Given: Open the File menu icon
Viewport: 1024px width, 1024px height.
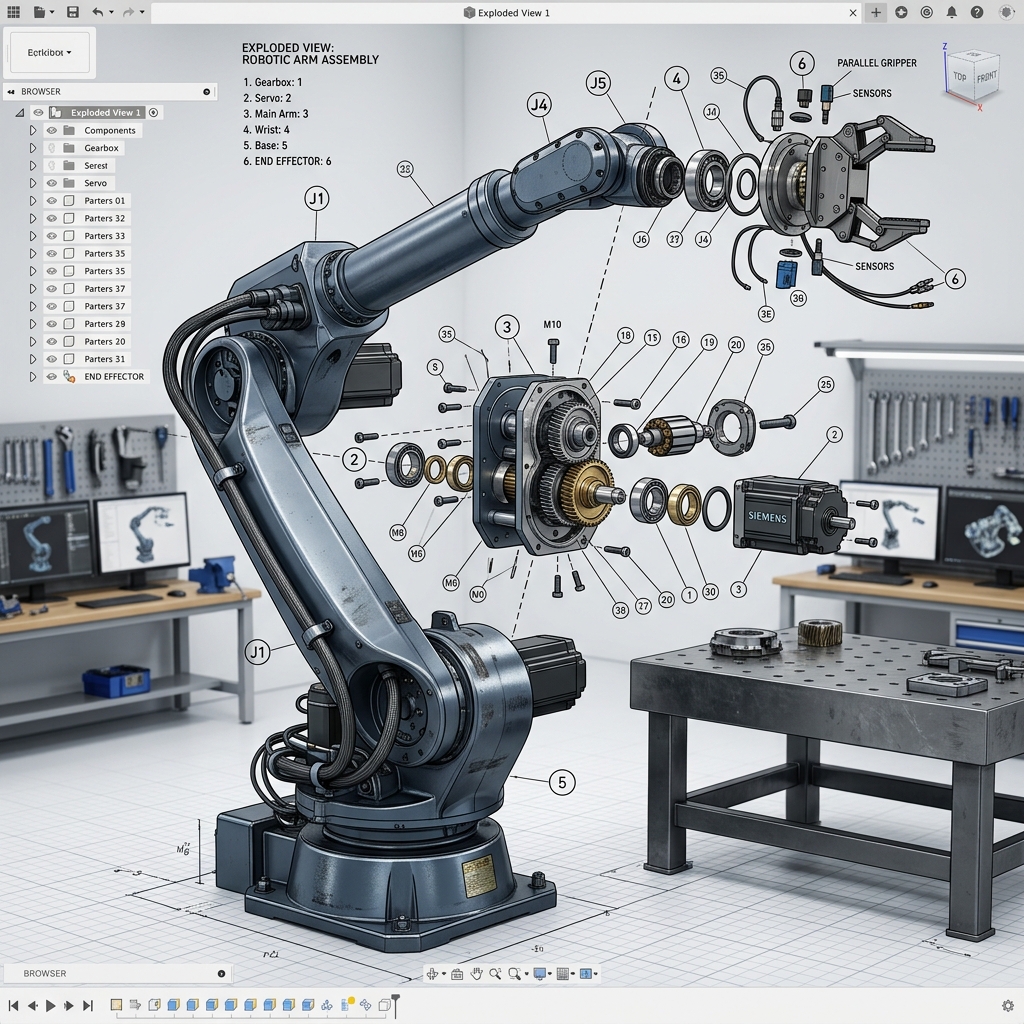Looking at the screenshot, I should coord(40,12).
